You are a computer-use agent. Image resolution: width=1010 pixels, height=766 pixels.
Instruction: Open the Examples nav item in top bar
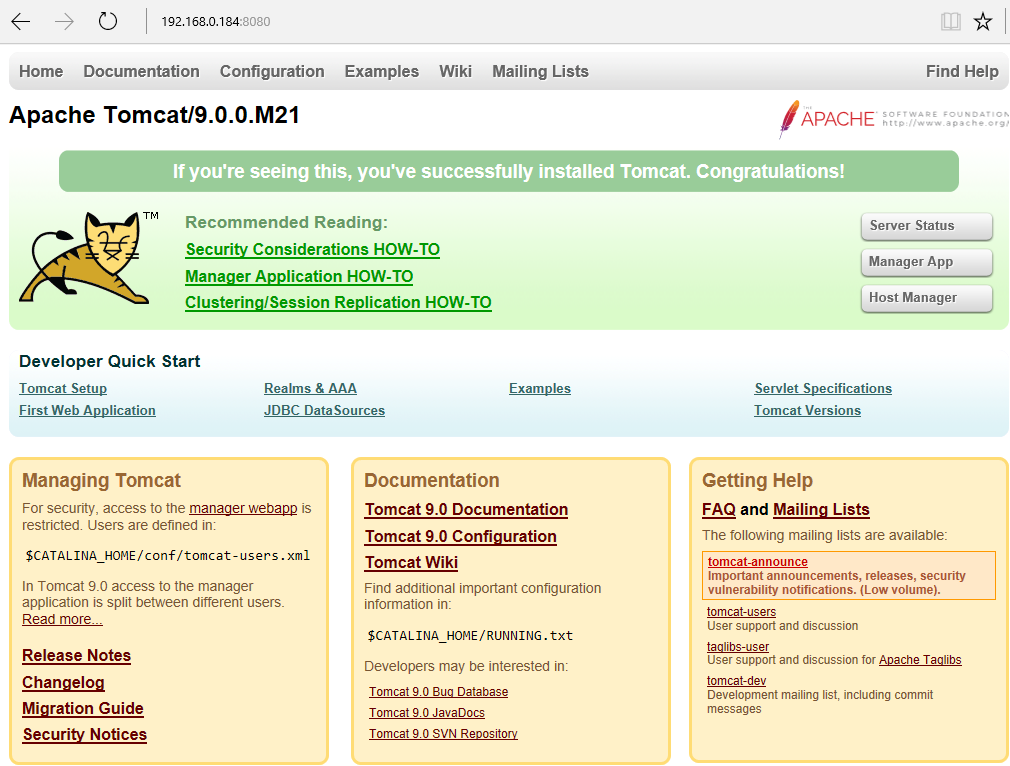381,71
